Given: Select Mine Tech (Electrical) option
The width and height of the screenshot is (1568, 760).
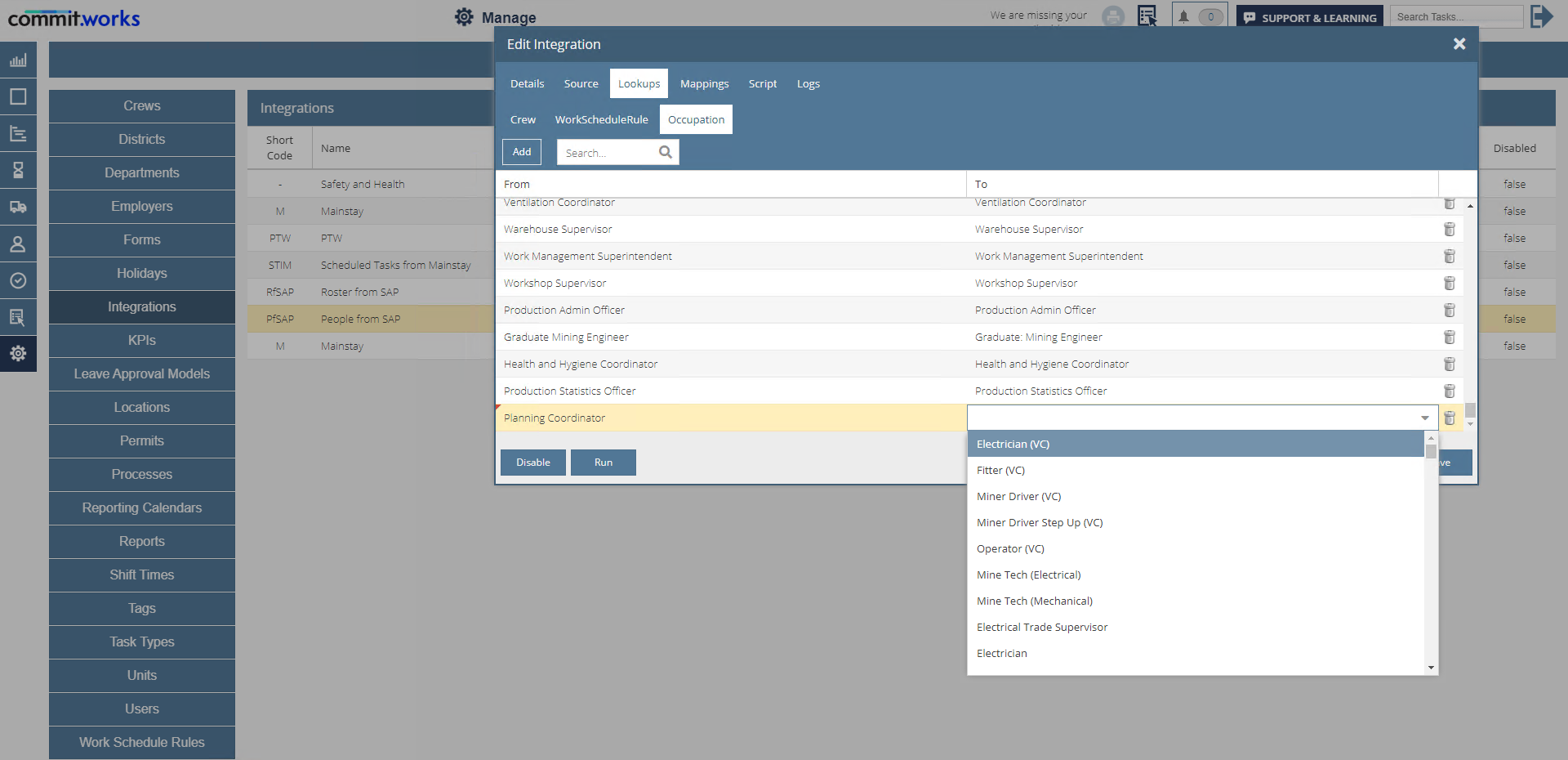Looking at the screenshot, I should (x=1196, y=575).
